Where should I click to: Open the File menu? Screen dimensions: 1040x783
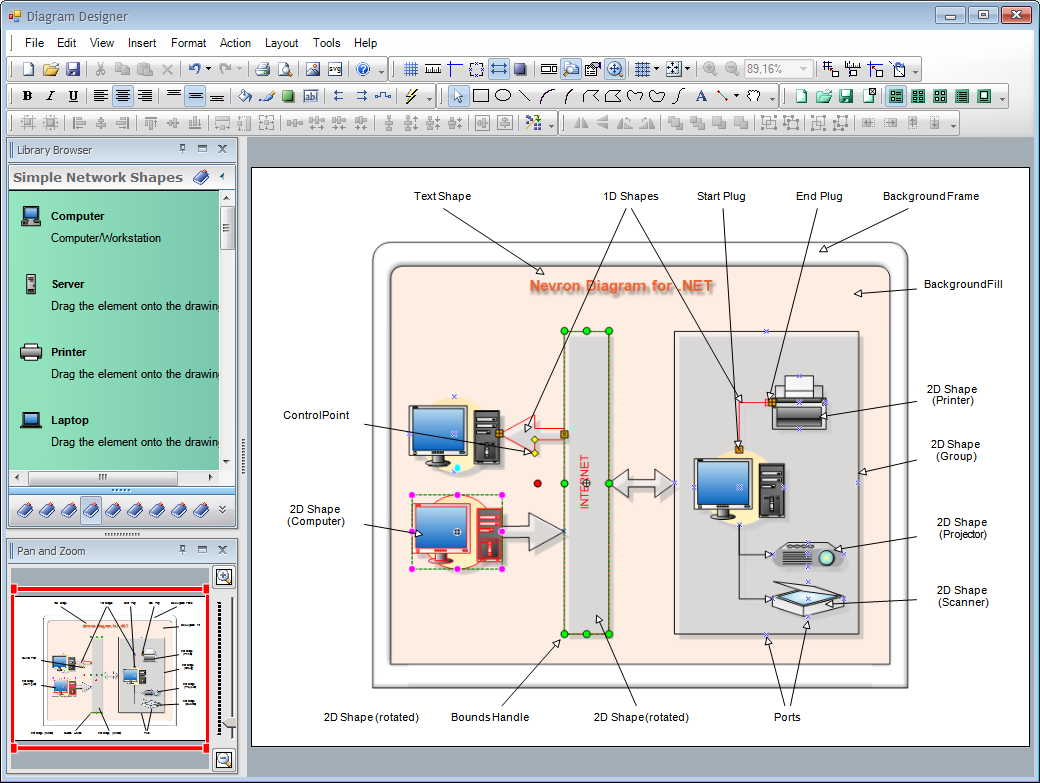coord(34,43)
